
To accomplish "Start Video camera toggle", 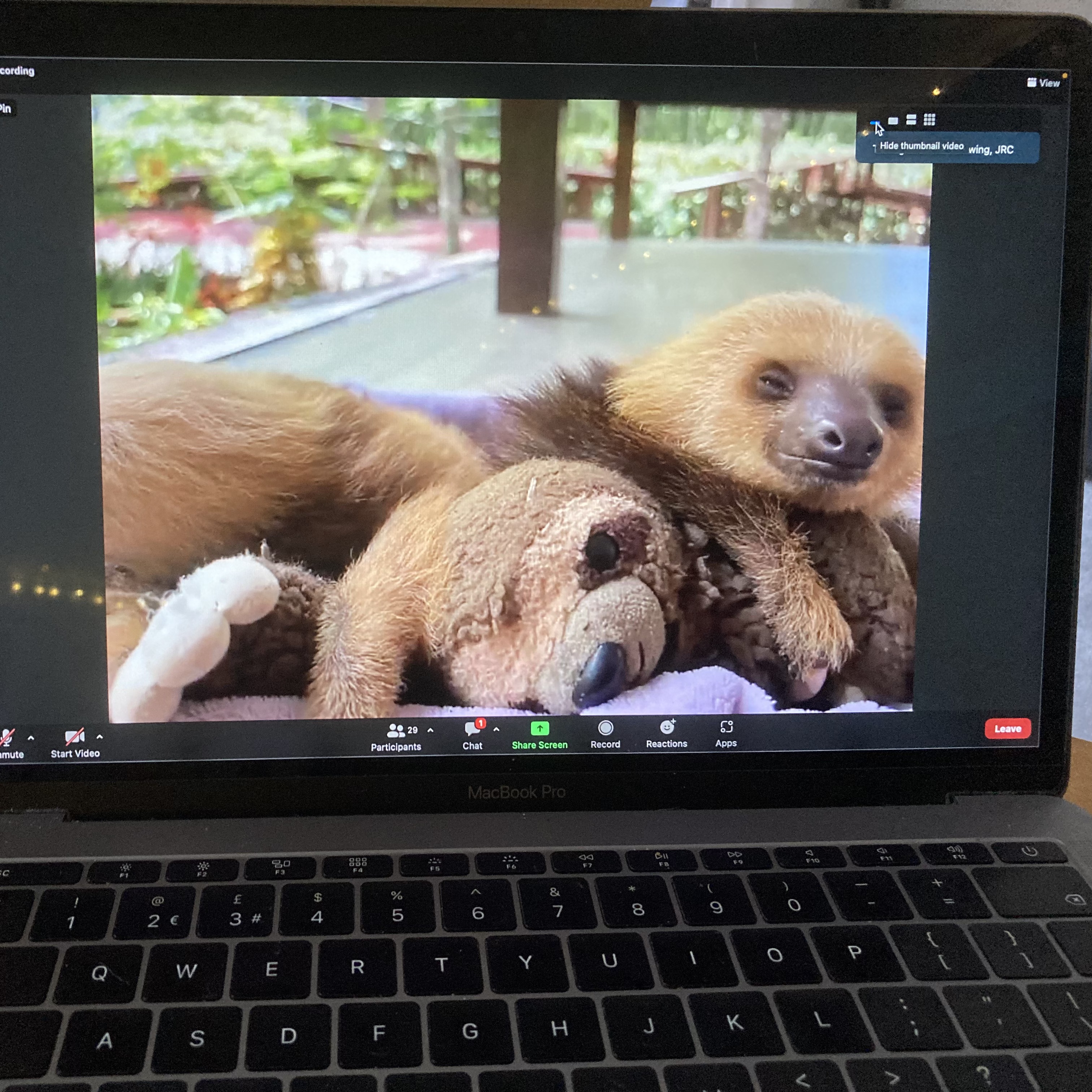I will pos(75,736).
